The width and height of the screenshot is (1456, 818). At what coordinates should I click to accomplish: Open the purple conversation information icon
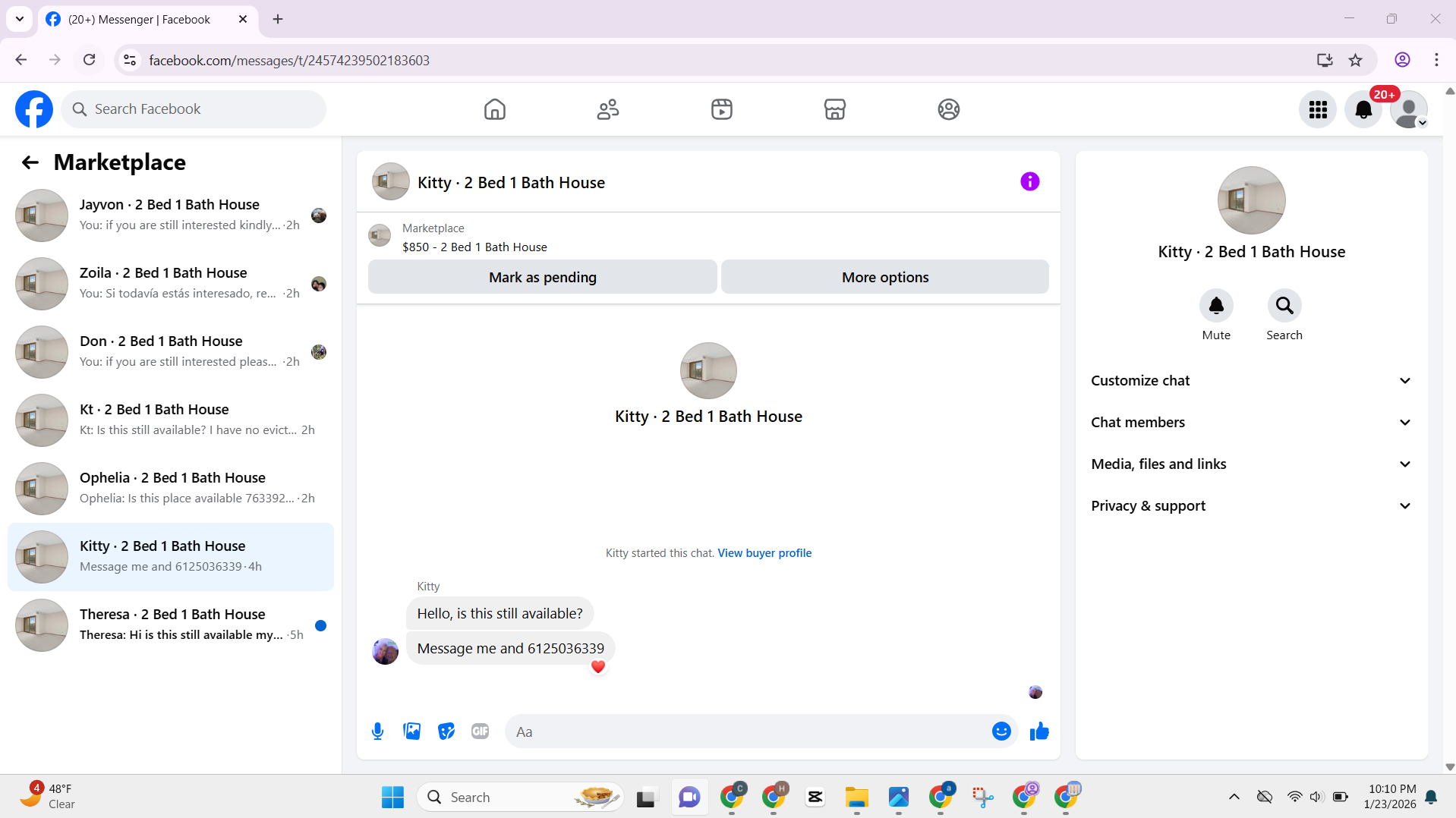pos(1030,181)
